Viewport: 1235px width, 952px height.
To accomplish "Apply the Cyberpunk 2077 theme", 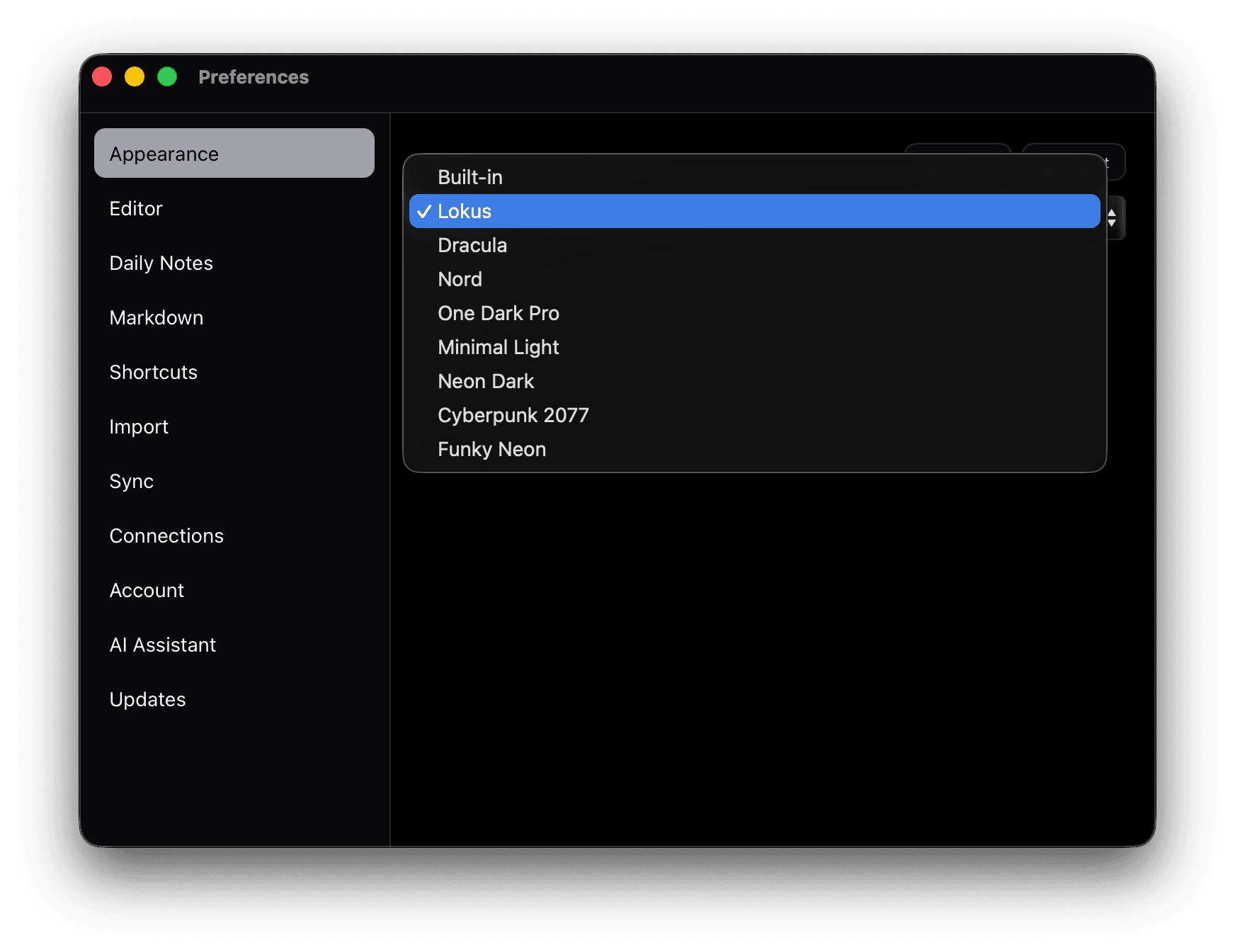I will click(513, 415).
